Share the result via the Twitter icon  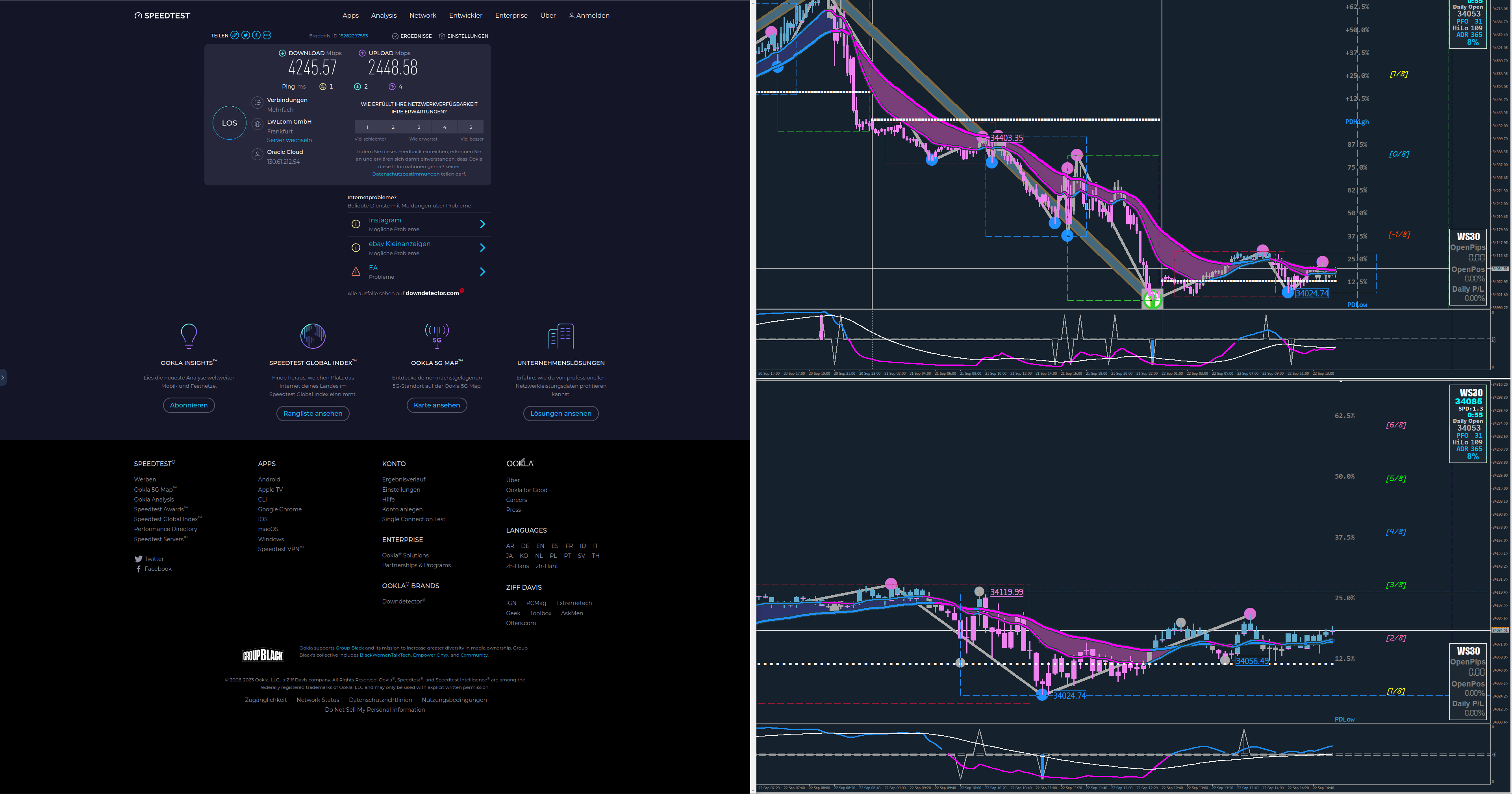coord(245,35)
